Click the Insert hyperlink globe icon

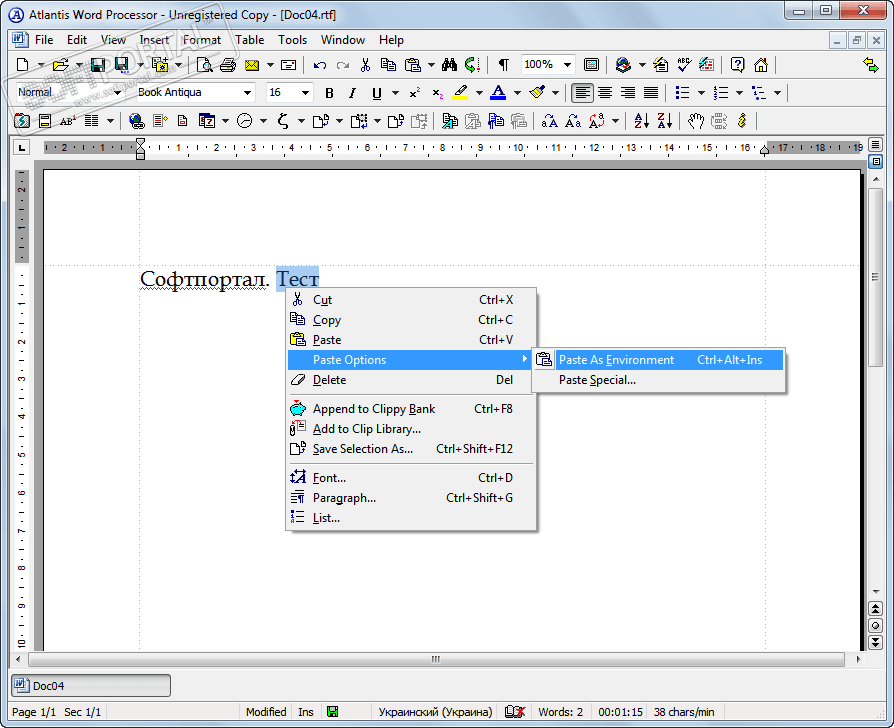[136, 121]
